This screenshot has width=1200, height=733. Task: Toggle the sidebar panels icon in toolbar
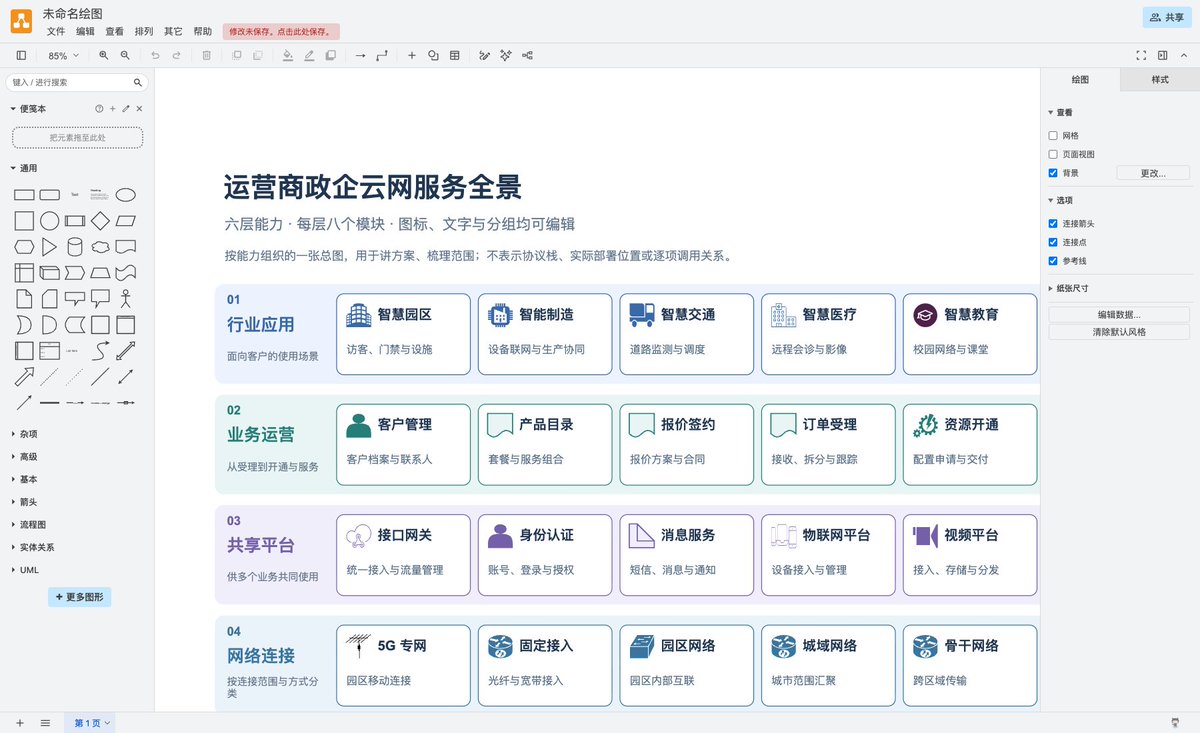[x=21, y=56]
